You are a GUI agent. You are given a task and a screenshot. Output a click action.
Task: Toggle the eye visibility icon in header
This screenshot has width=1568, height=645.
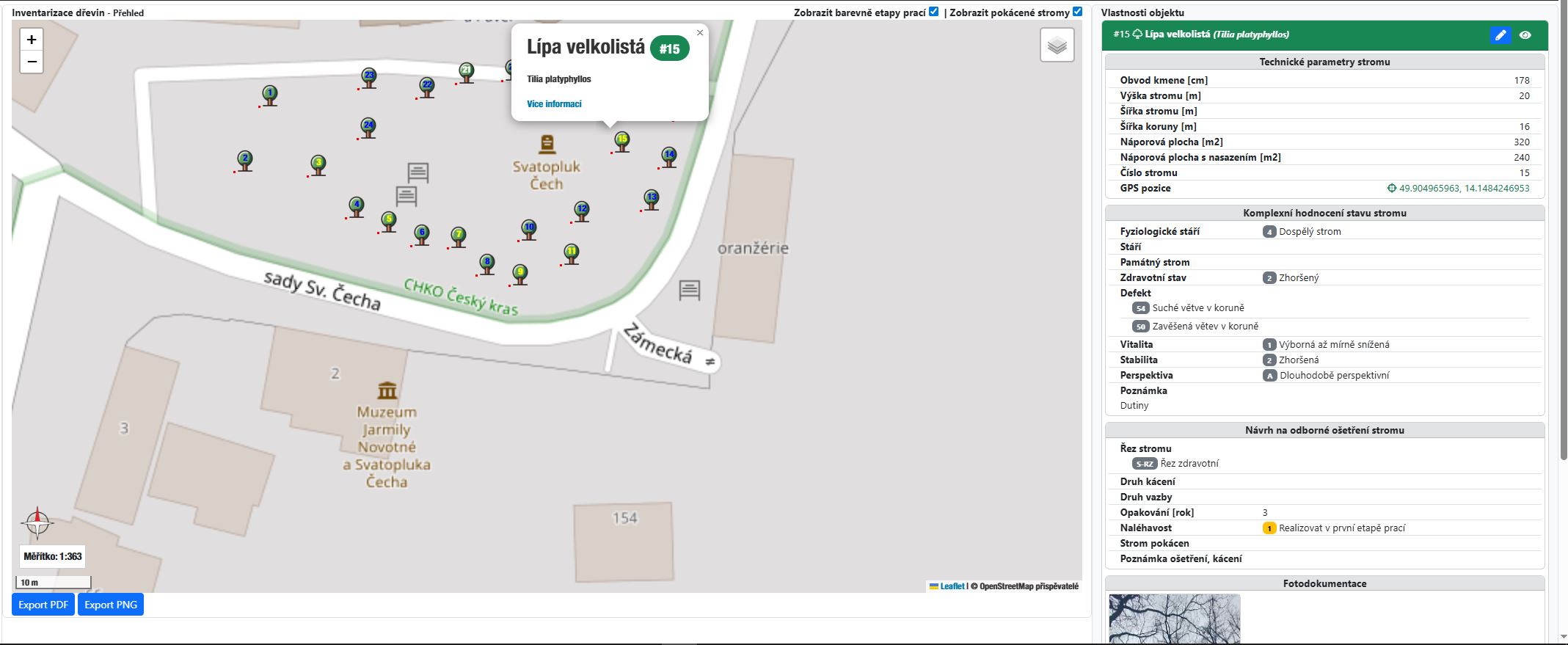coord(1525,34)
